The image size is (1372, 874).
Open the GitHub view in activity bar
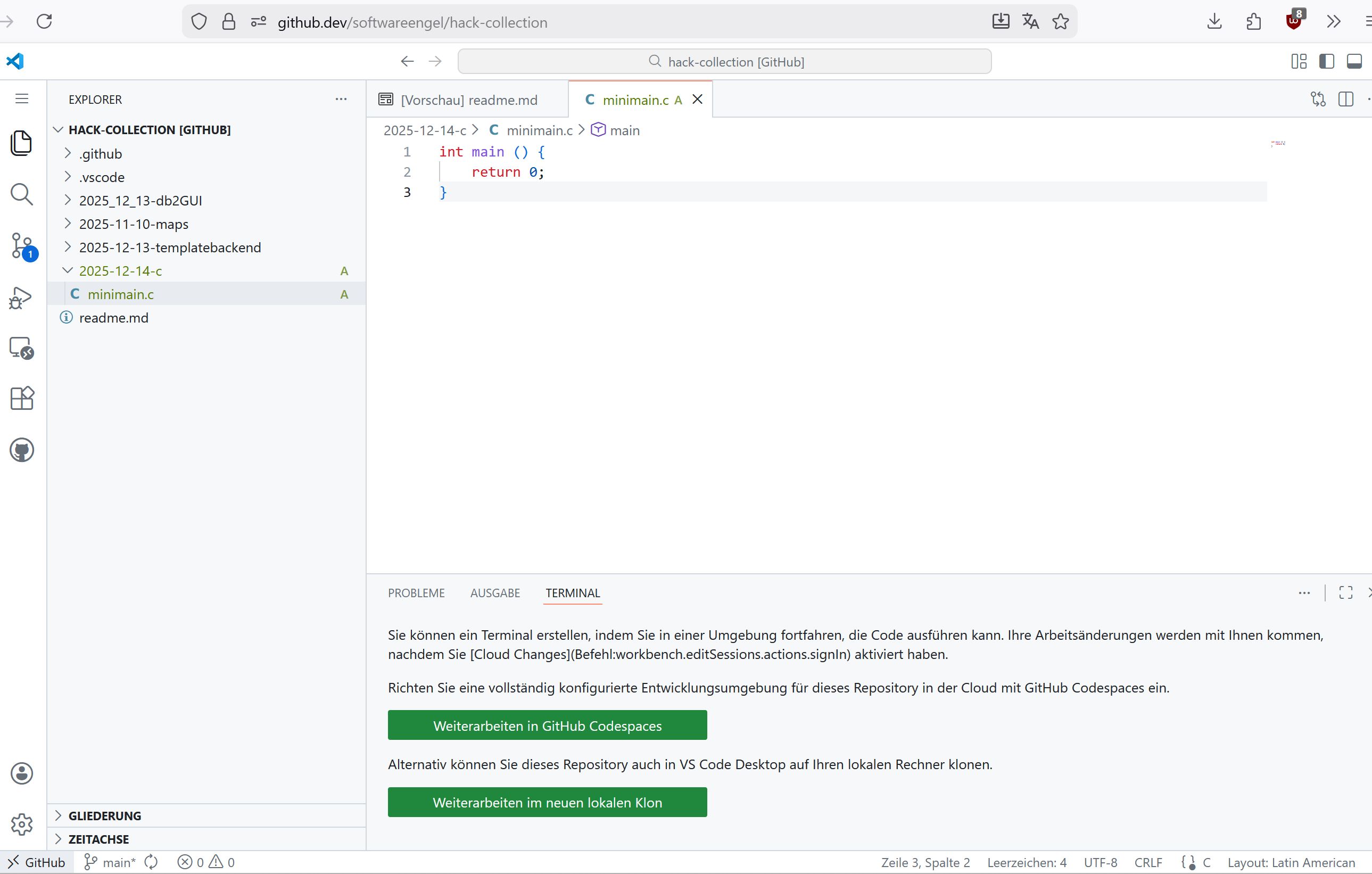(x=22, y=450)
